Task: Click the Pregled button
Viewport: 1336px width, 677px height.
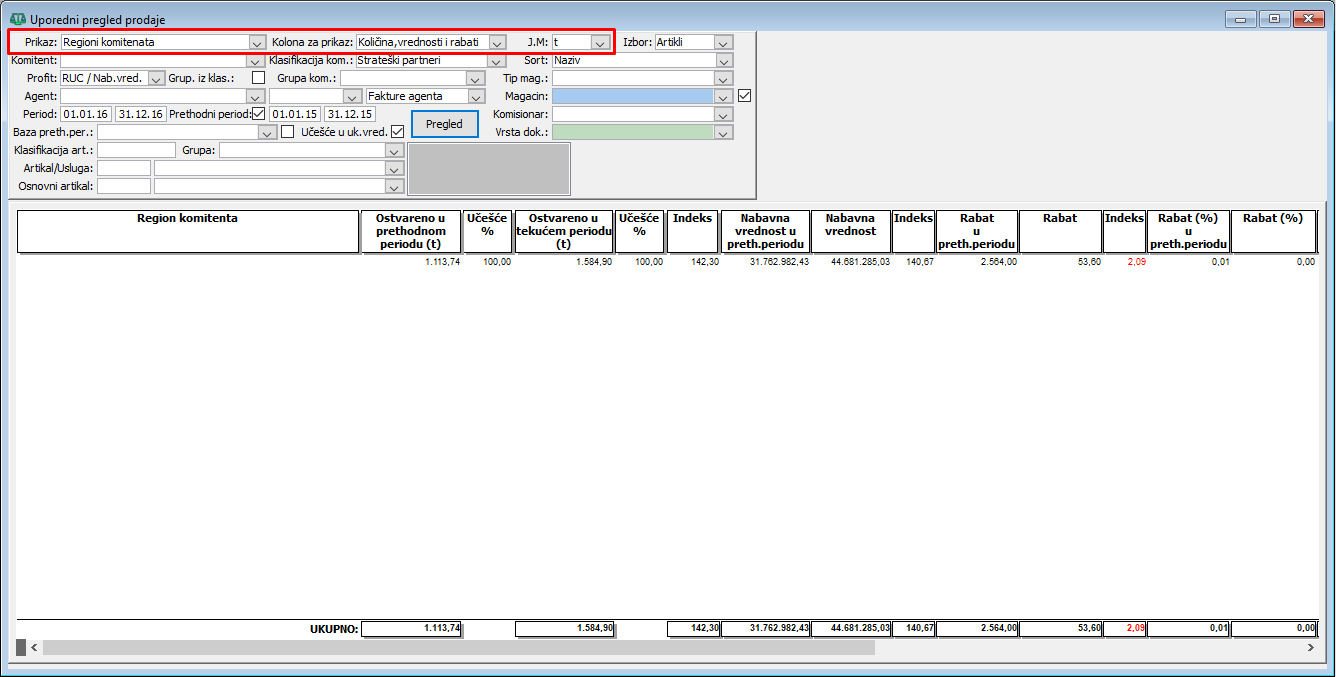Action: pos(445,124)
